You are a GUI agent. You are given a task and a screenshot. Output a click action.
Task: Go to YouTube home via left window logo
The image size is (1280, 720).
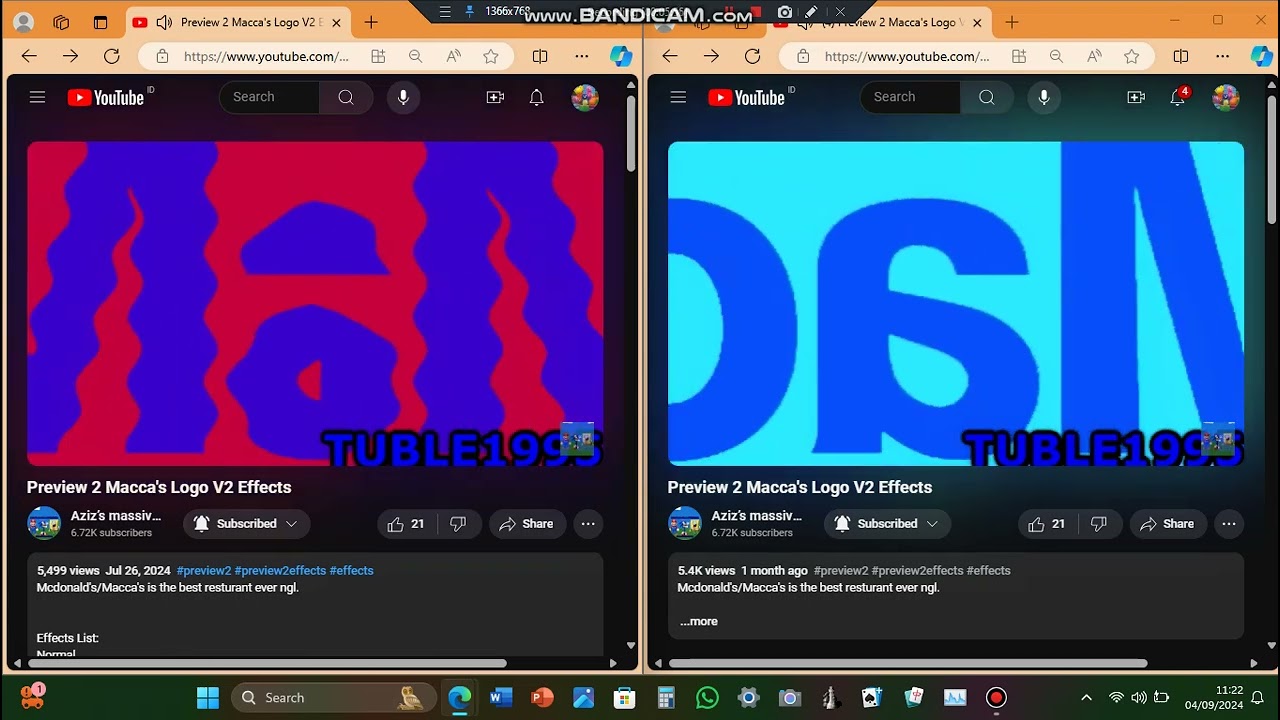106,97
